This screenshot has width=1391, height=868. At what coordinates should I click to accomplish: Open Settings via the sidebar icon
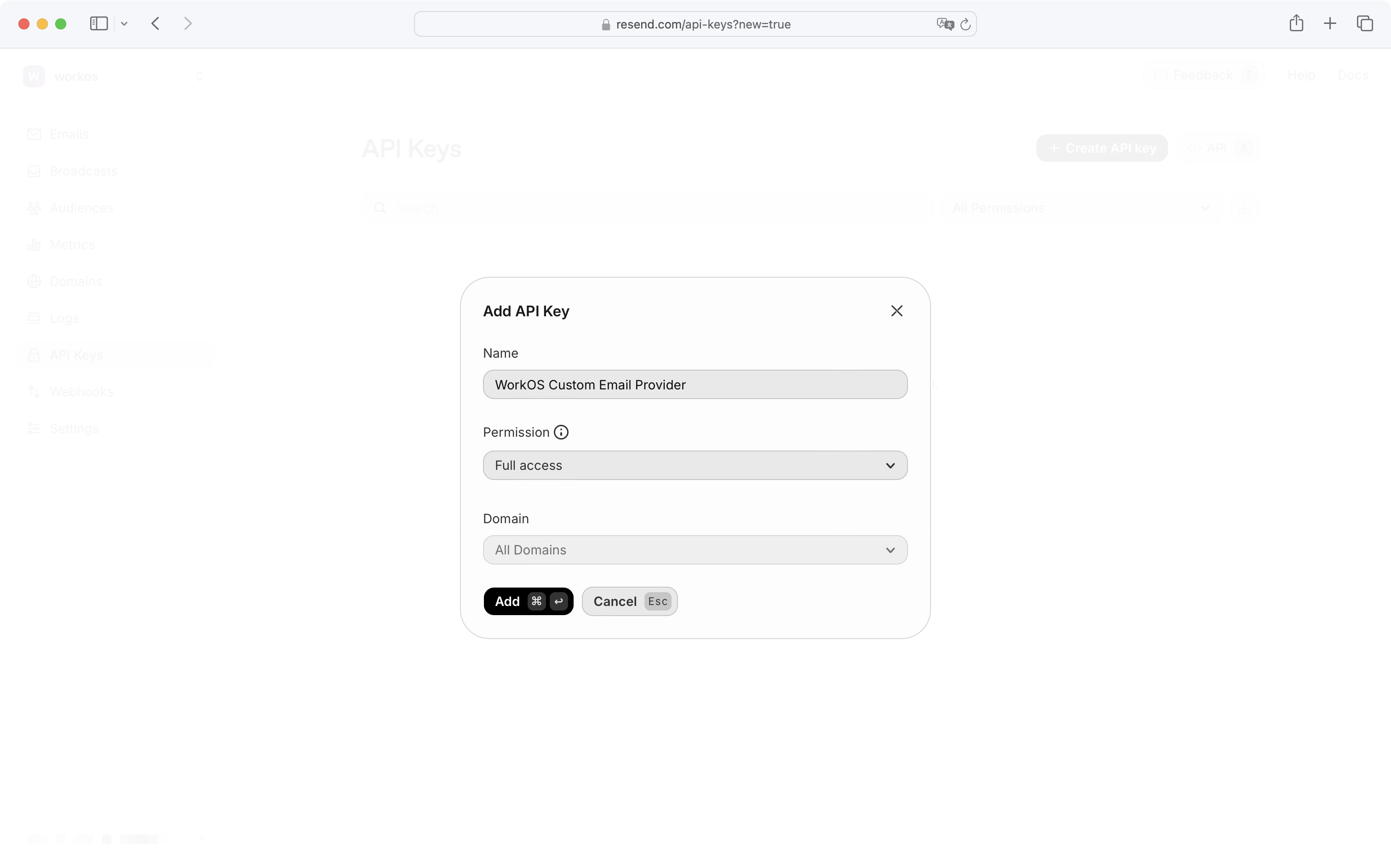[34, 428]
